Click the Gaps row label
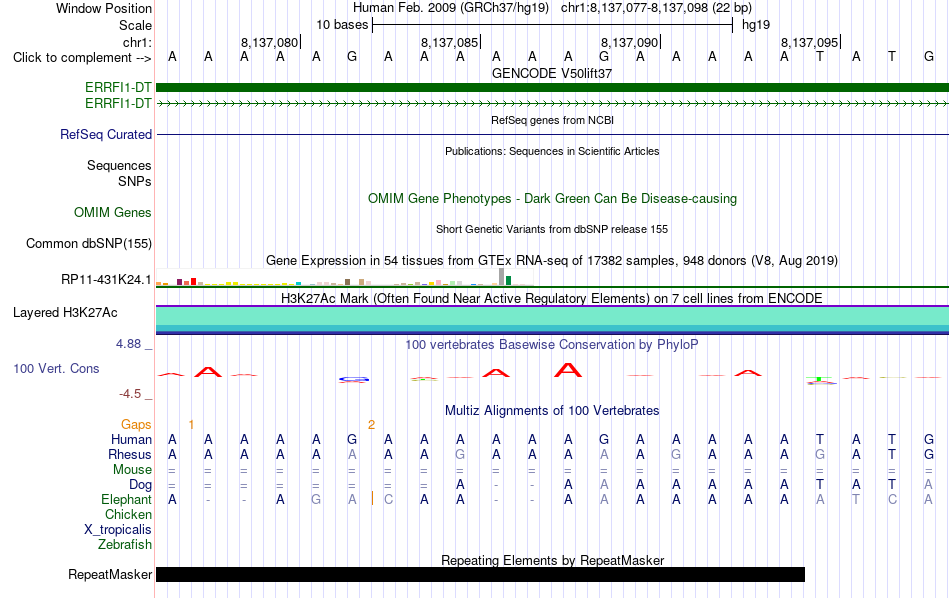This screenshot has width=950, height=598. (x=136, y=425)
